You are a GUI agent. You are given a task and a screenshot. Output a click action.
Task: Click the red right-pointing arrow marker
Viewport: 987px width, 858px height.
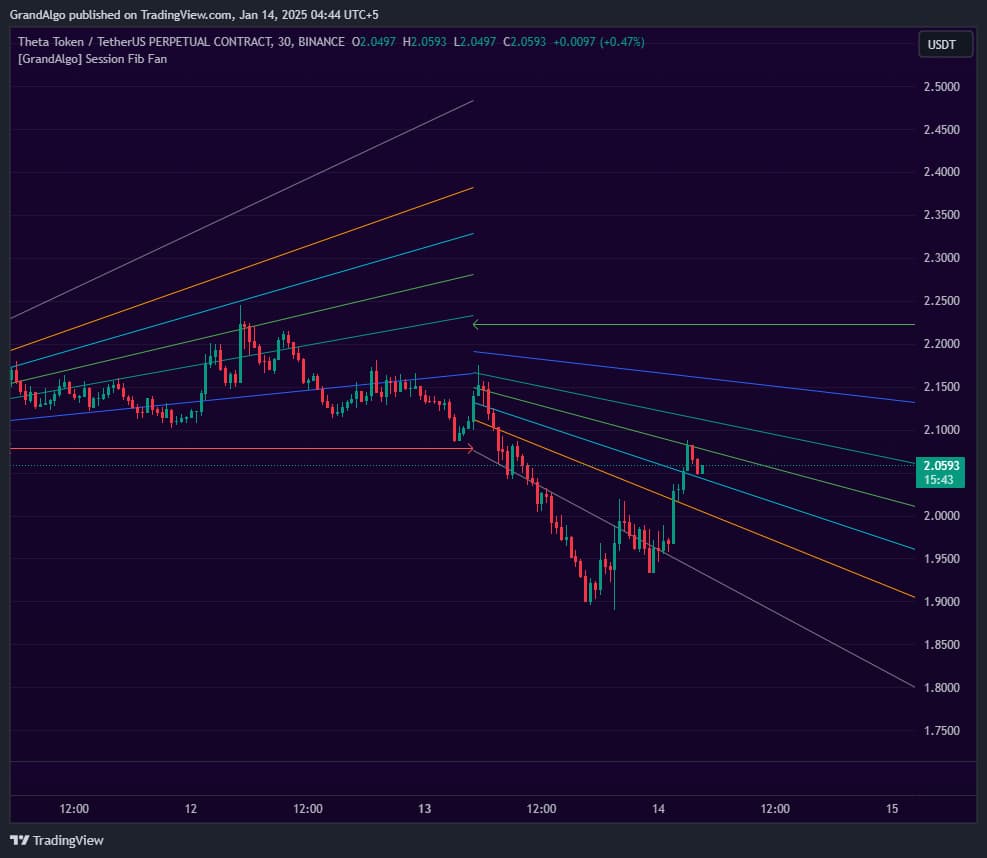pyautogui.click(x=469, y=449)
